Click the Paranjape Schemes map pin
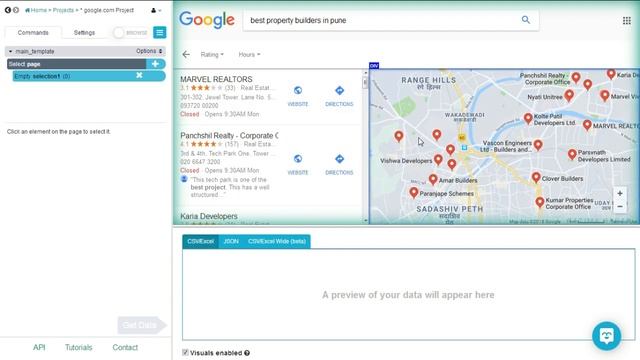640x360 pixels. [x=413, y=192]
